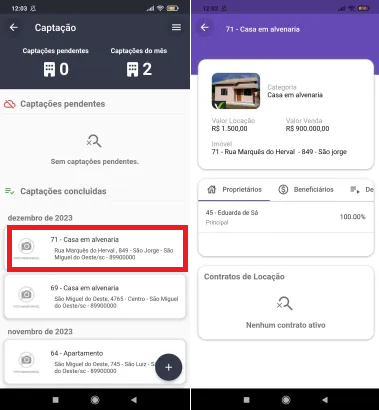Switch to the Beneficiários tab
Image resolution: width=379 pixels, height=410 pixels.
pyautogui.click(x=306, y=190)
